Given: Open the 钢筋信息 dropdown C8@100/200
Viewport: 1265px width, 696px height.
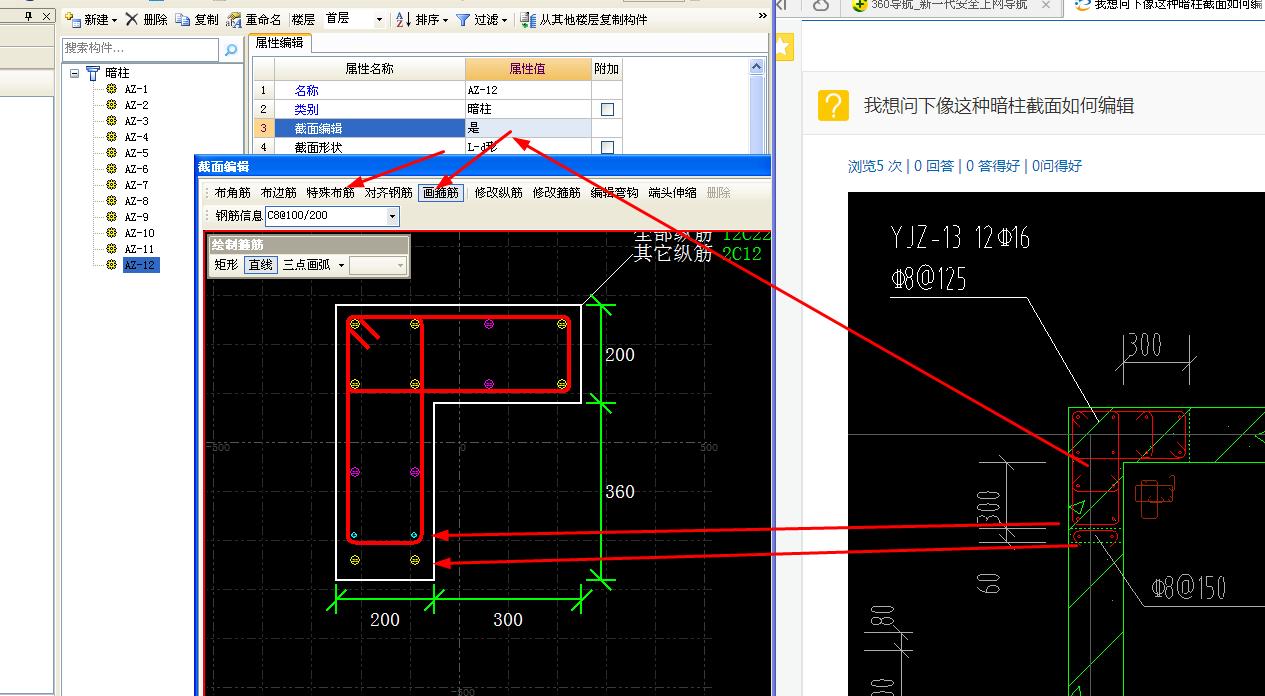Looking at the screenshot, I should (x=392, y=216).
